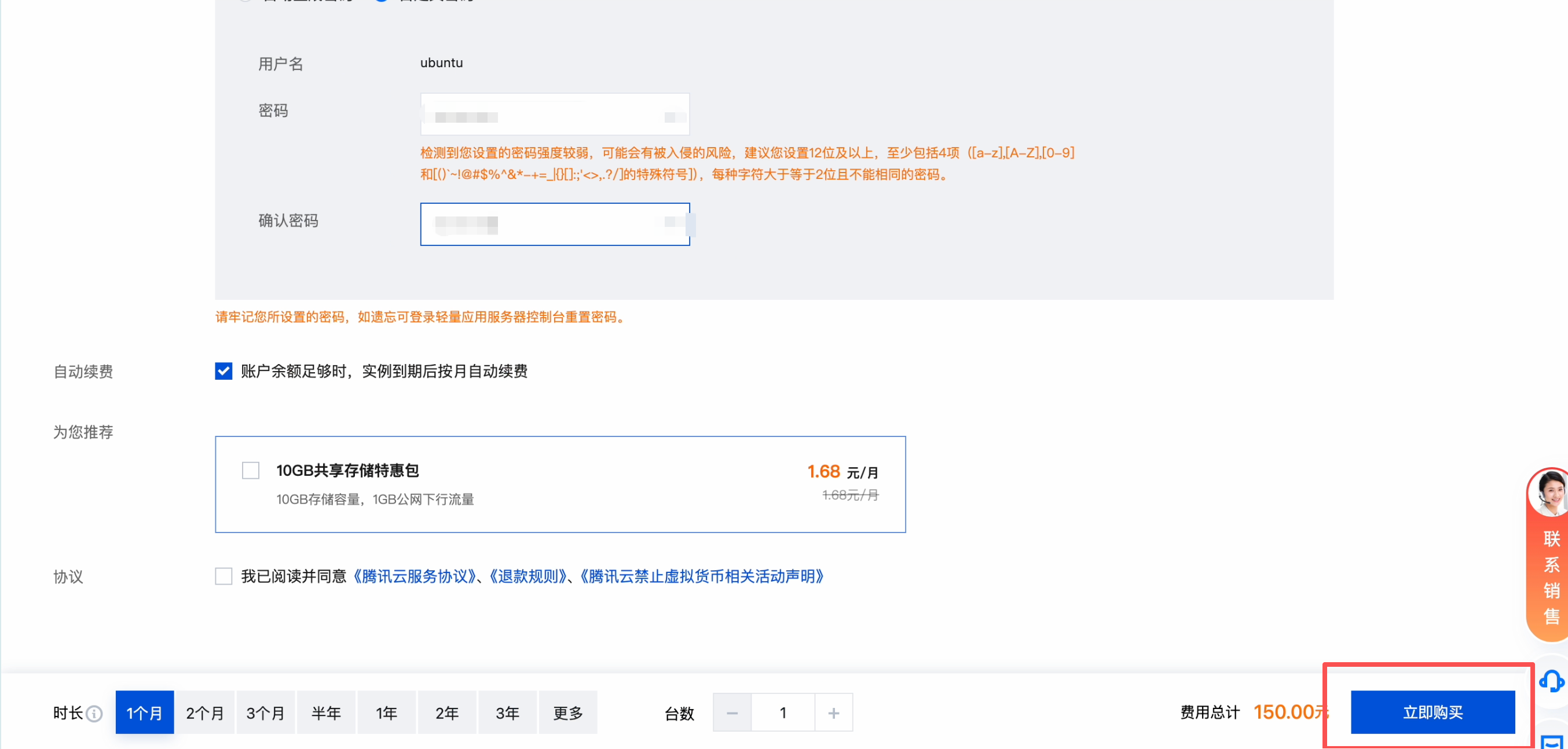Select the 3个月 duration option
The width and height of the screenshot is (1568, 749).
(265, 713)
